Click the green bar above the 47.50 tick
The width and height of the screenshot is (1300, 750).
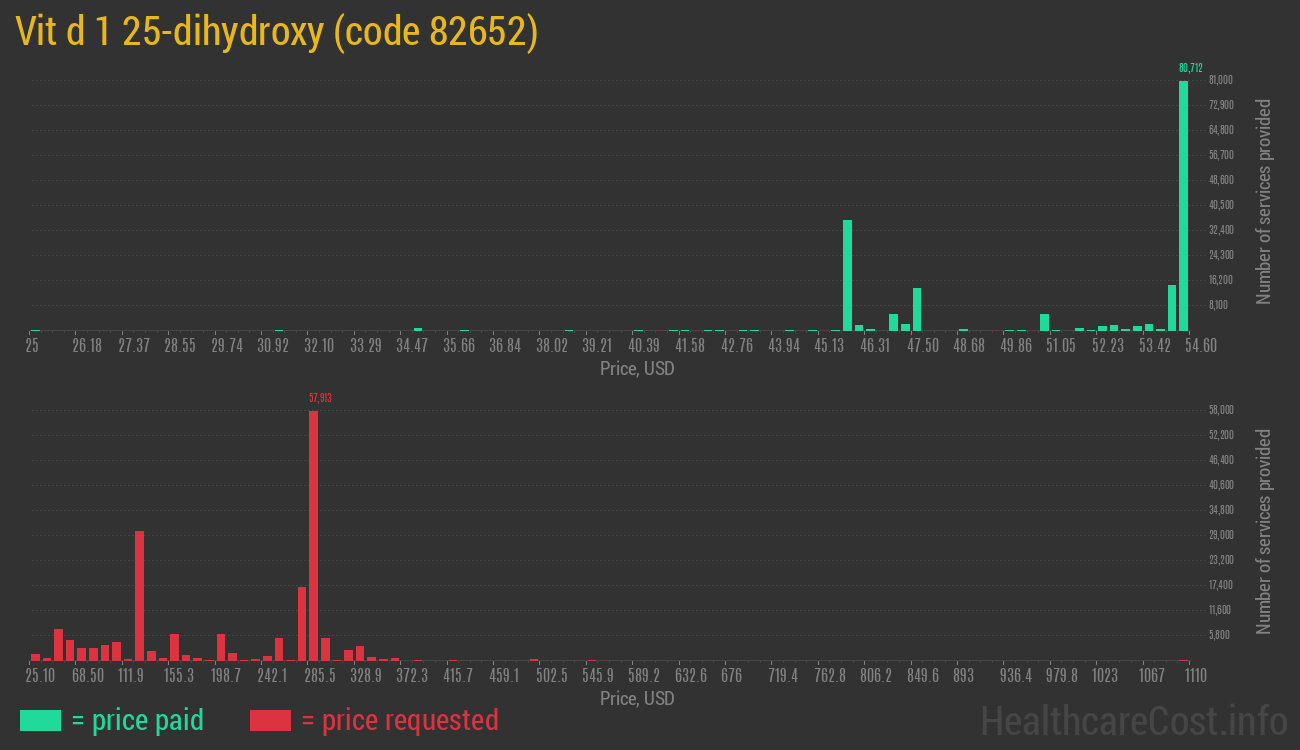[x=916, y=309]
